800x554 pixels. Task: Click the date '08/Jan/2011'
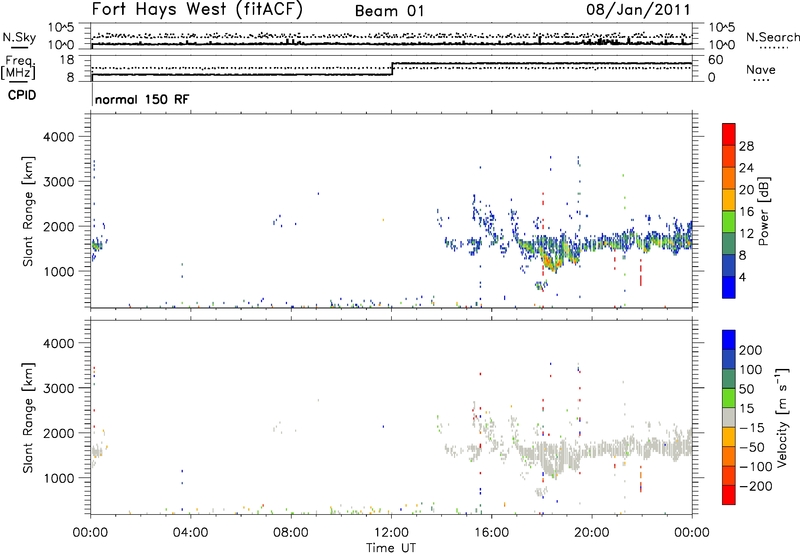638,10
